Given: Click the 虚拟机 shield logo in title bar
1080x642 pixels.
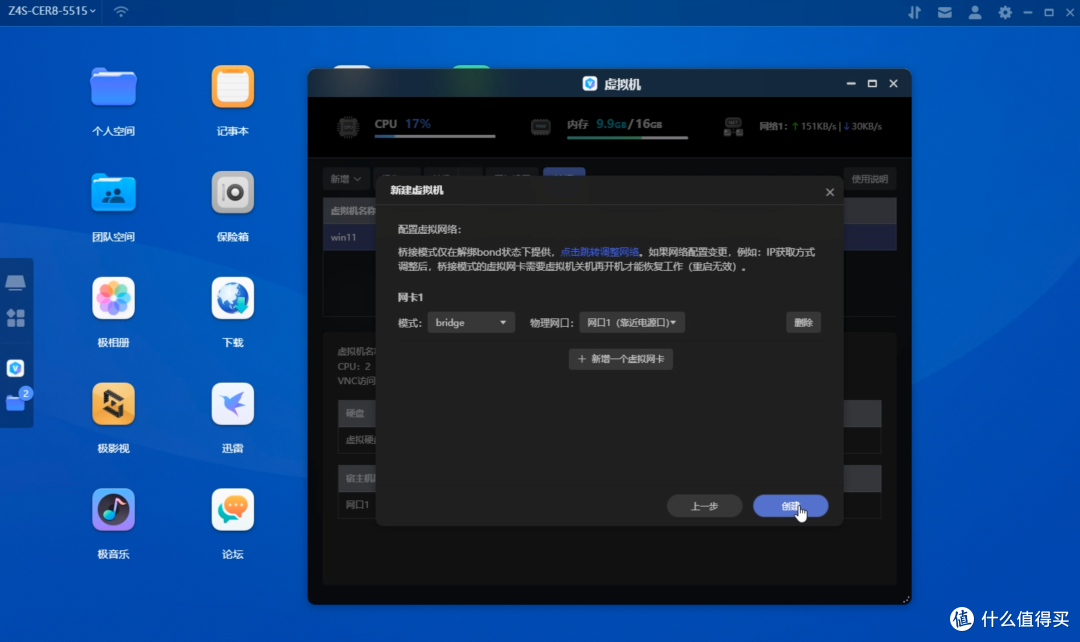Looking at the screenshot, I should pyautogui.click(x=590, y=83).
